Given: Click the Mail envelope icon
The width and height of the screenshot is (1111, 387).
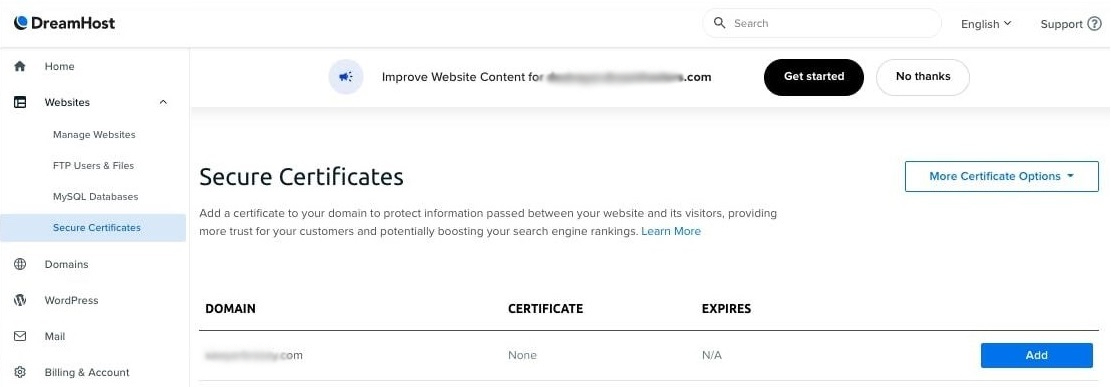Looking at the screenshot, I should tap(20, 336).
